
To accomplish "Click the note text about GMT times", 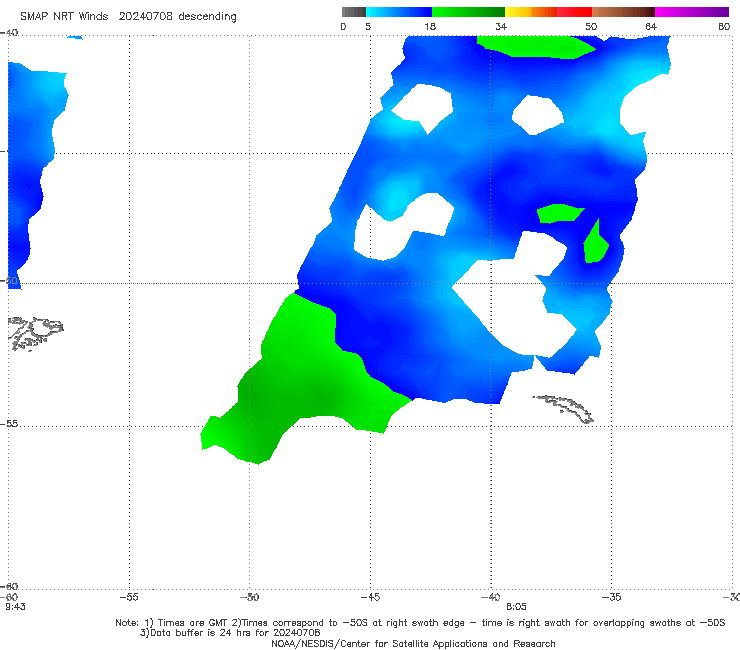I will coord(420,623).
